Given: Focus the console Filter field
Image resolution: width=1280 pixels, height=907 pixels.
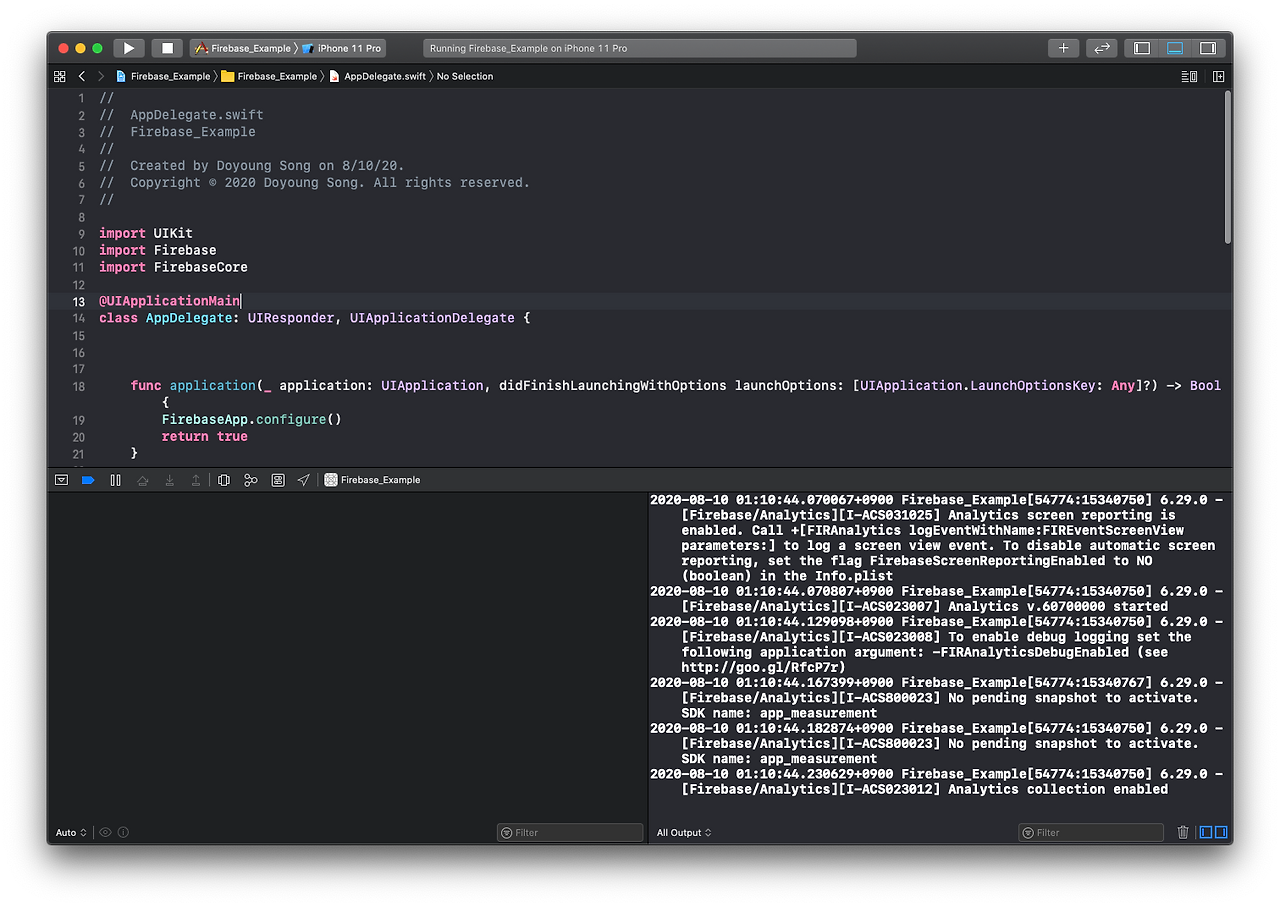Looking at the screenshot, I should click(x=1091, y=832).
